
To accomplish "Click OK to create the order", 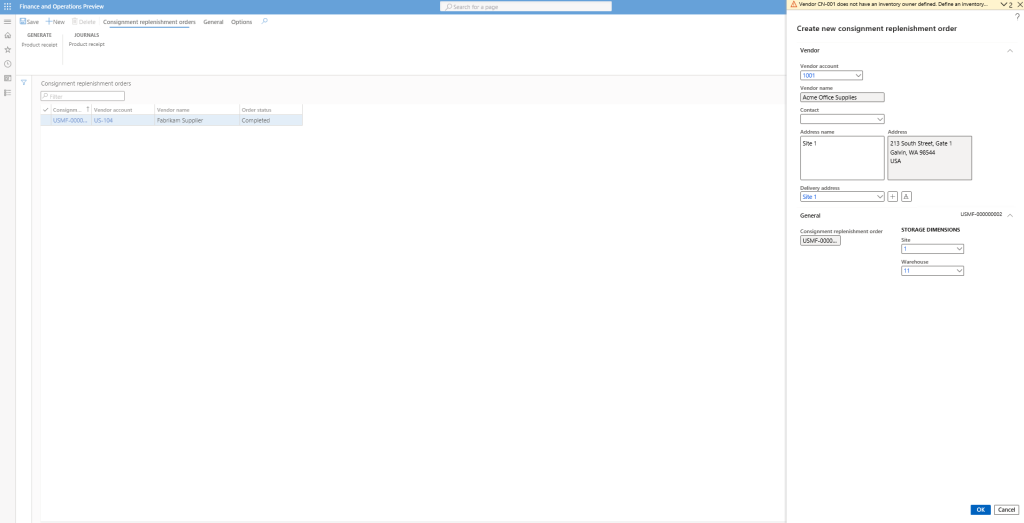I will (x=980, y=509).
